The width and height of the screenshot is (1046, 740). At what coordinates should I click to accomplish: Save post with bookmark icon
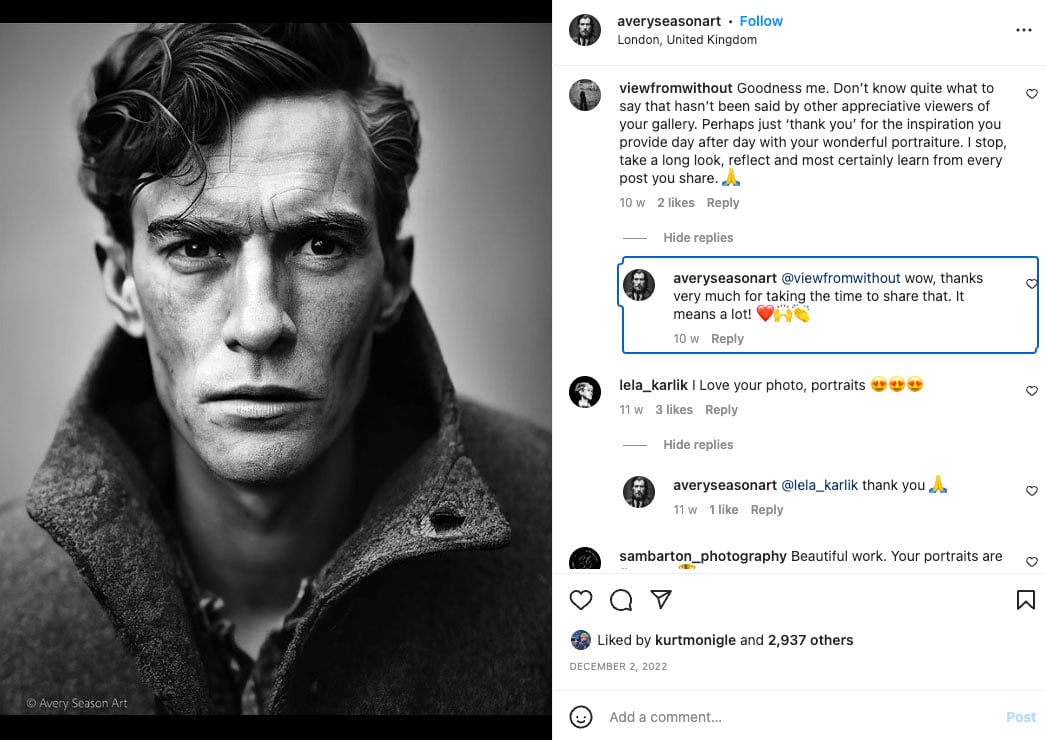click(x=1025, y=600)
